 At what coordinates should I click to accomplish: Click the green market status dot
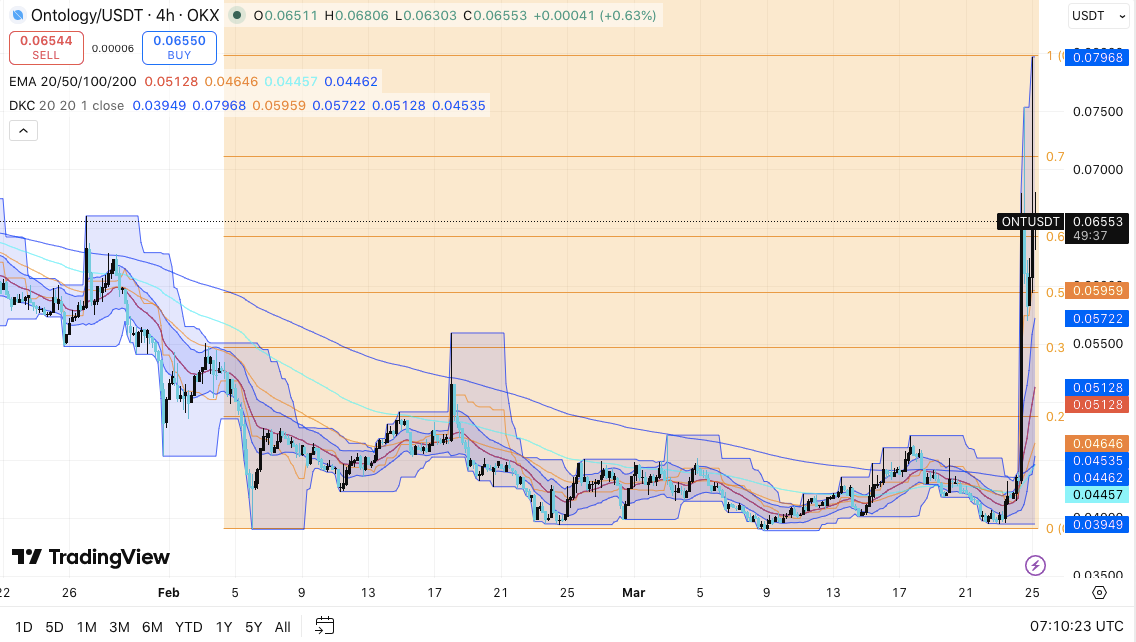(x=235, y=16)
